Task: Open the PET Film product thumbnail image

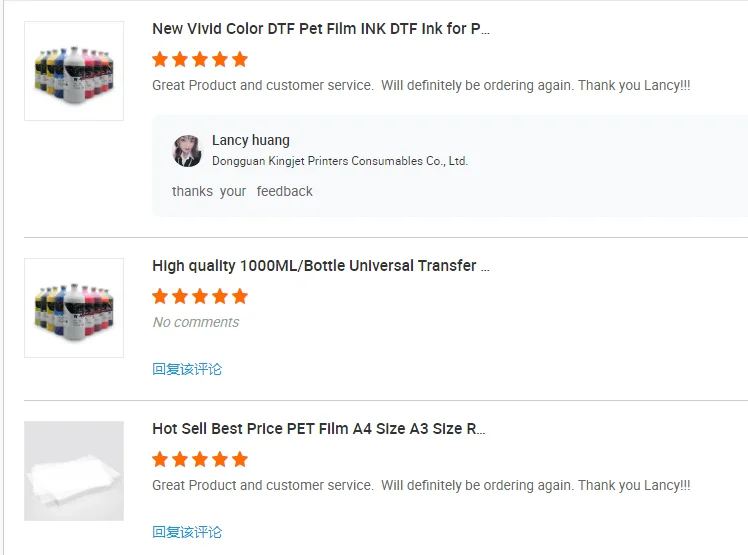Action: (74, 471)
